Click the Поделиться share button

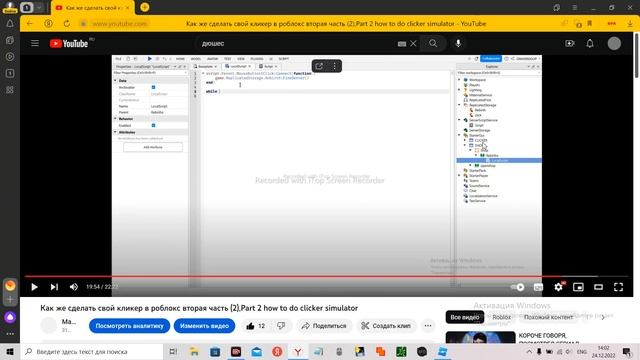click(324, 326)
